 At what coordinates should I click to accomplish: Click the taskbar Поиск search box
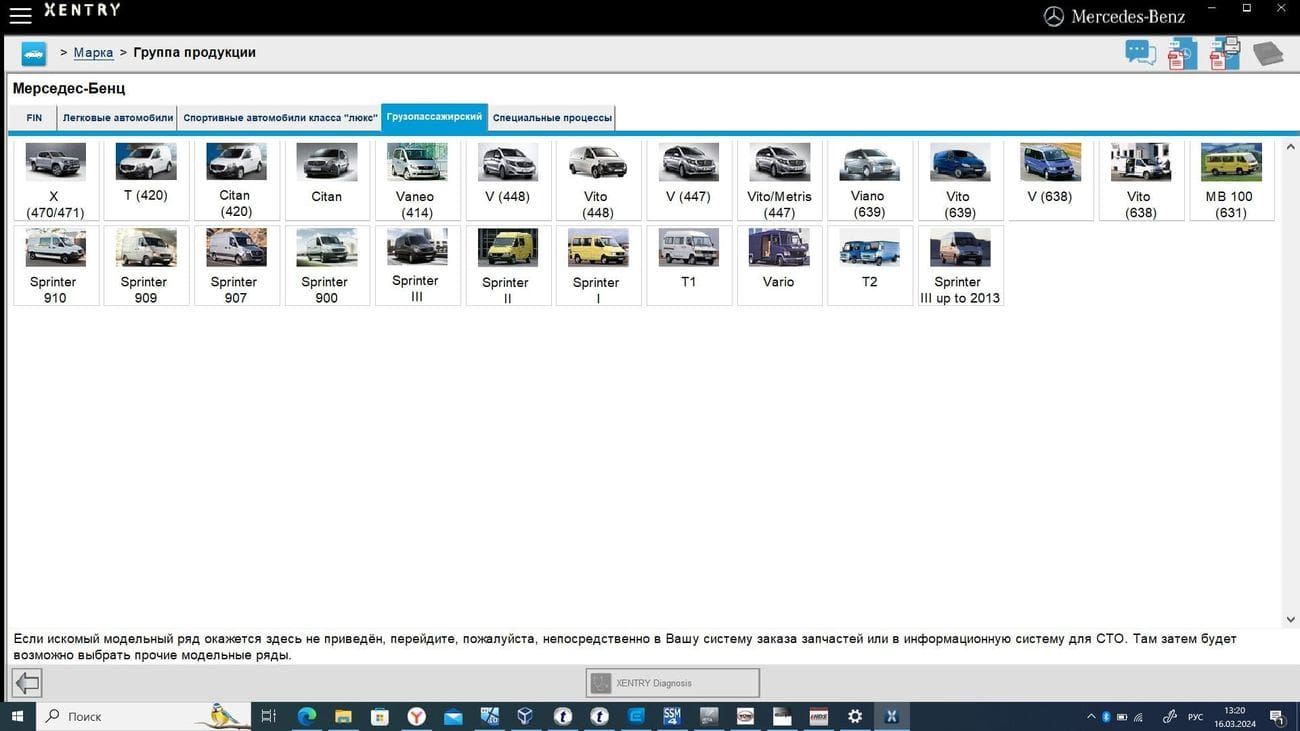[144, 716]
